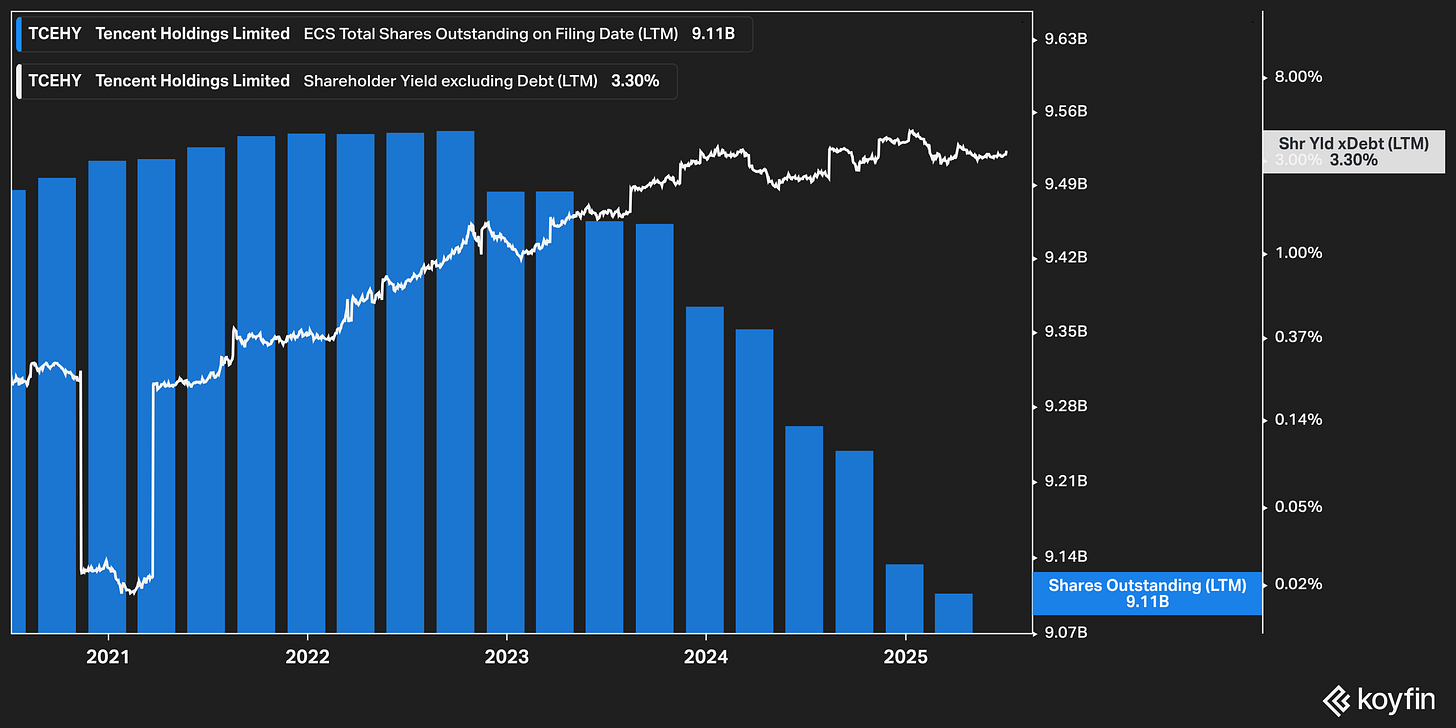The image size is (1456, 728).
Task: Click the Shares Outstanding legend entry showing 9.11B
Action: (x=384, y=33)
